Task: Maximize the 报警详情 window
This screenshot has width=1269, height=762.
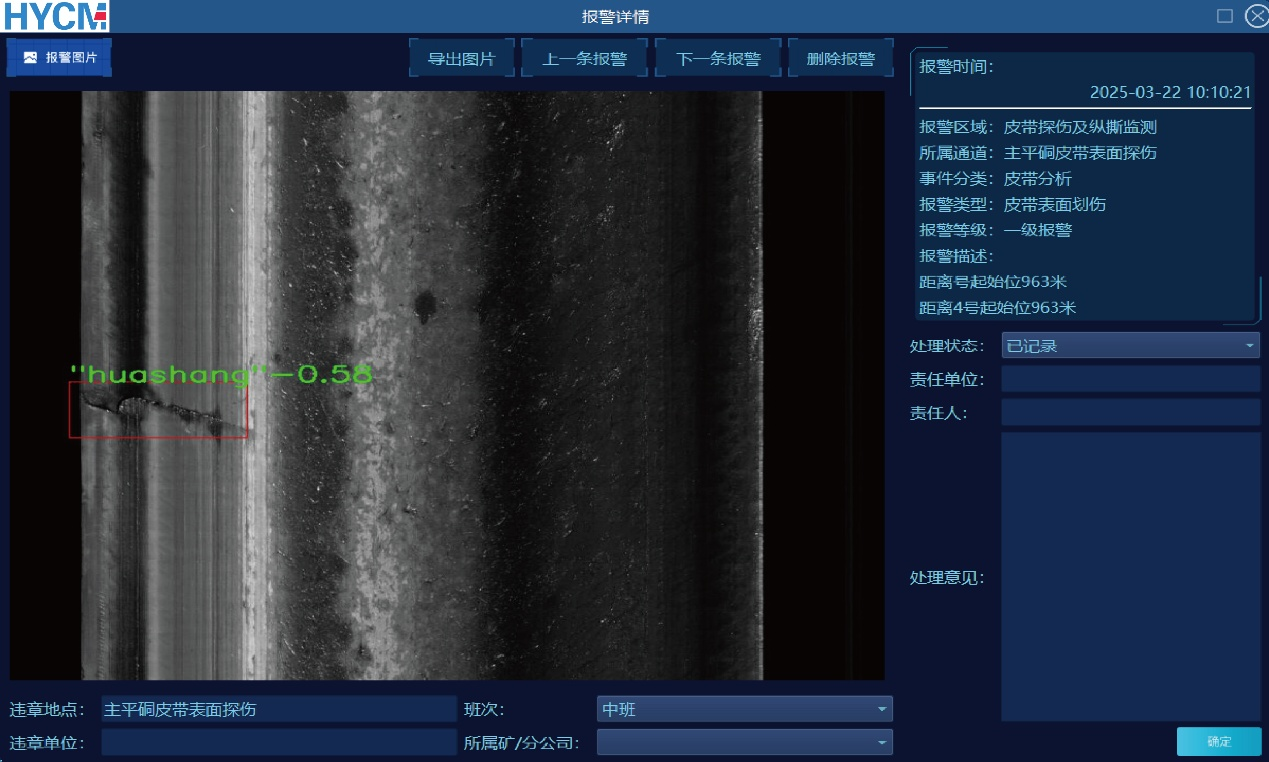Action: click(1224, 16)
